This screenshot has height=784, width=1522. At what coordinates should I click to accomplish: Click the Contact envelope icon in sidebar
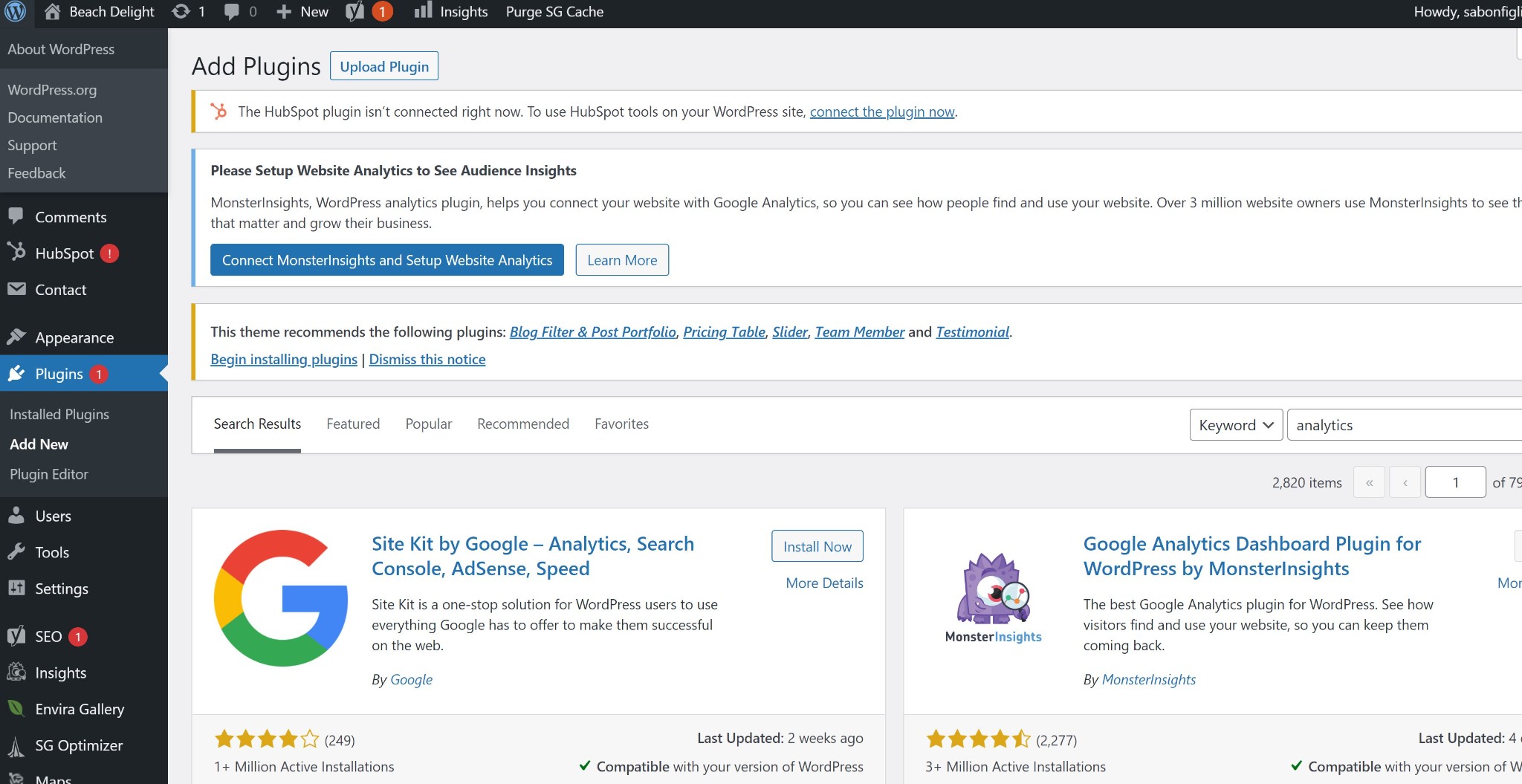16,289
